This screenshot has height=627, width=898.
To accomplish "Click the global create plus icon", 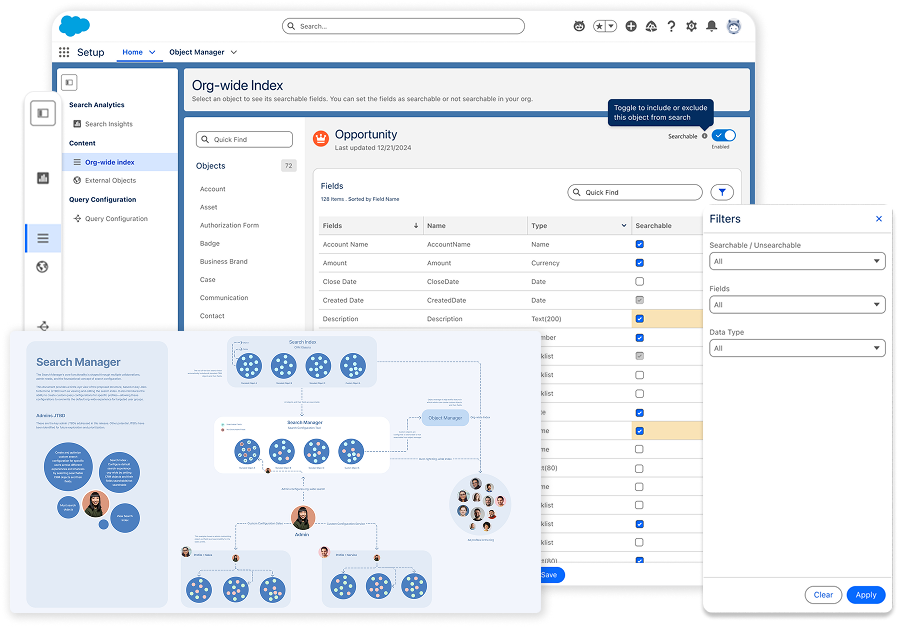I will pyautogui.click(x=631, y=26).
